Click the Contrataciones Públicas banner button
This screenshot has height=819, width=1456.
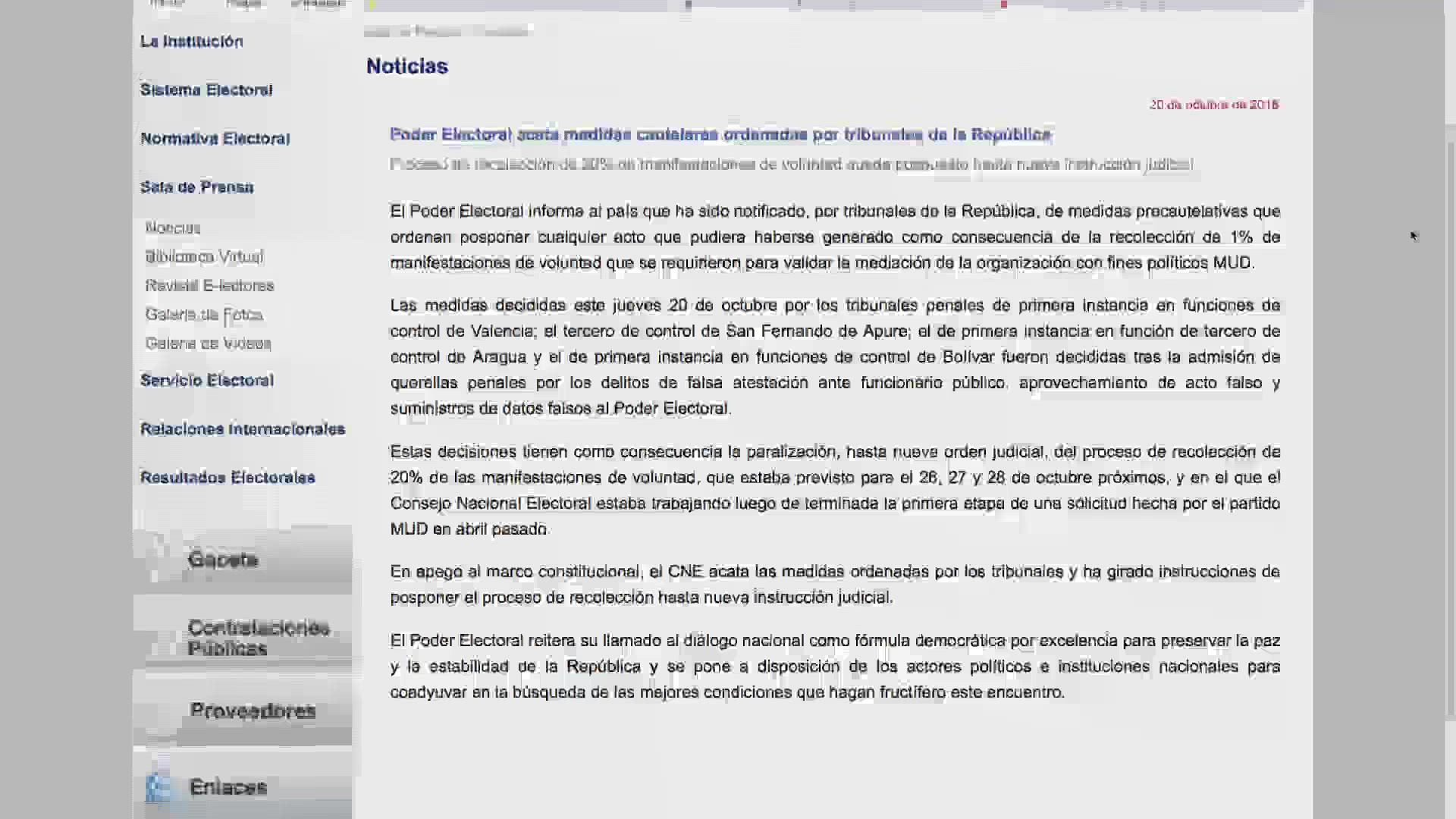coord(258,638)
